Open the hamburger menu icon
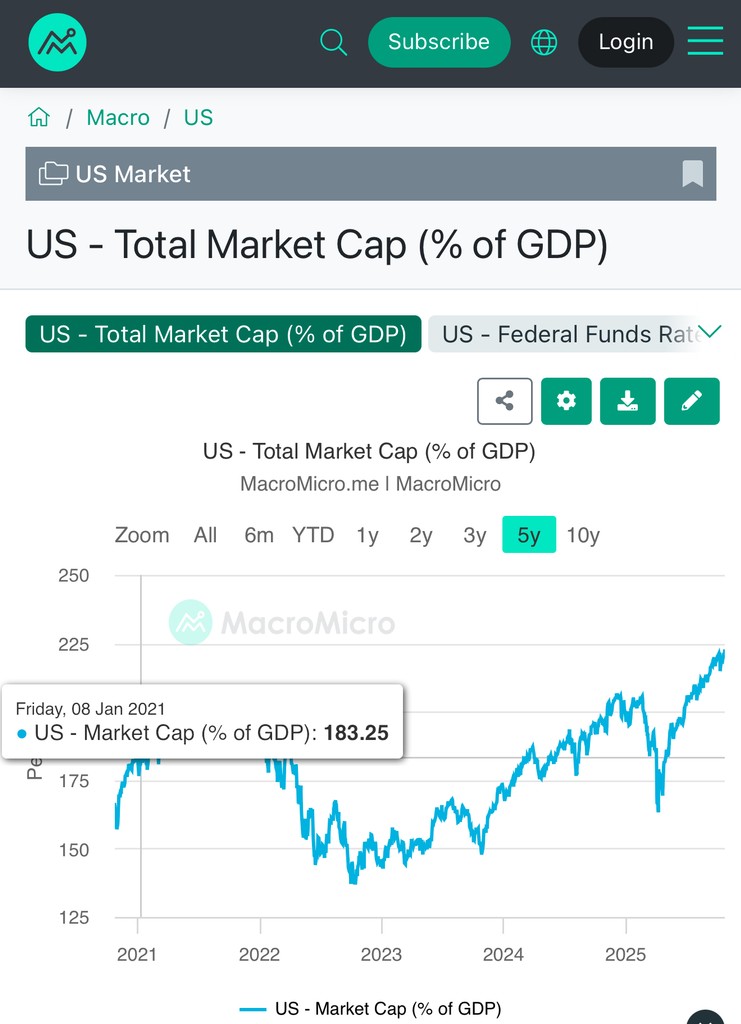The image size is (741, 1024). [x=705, y=42]
